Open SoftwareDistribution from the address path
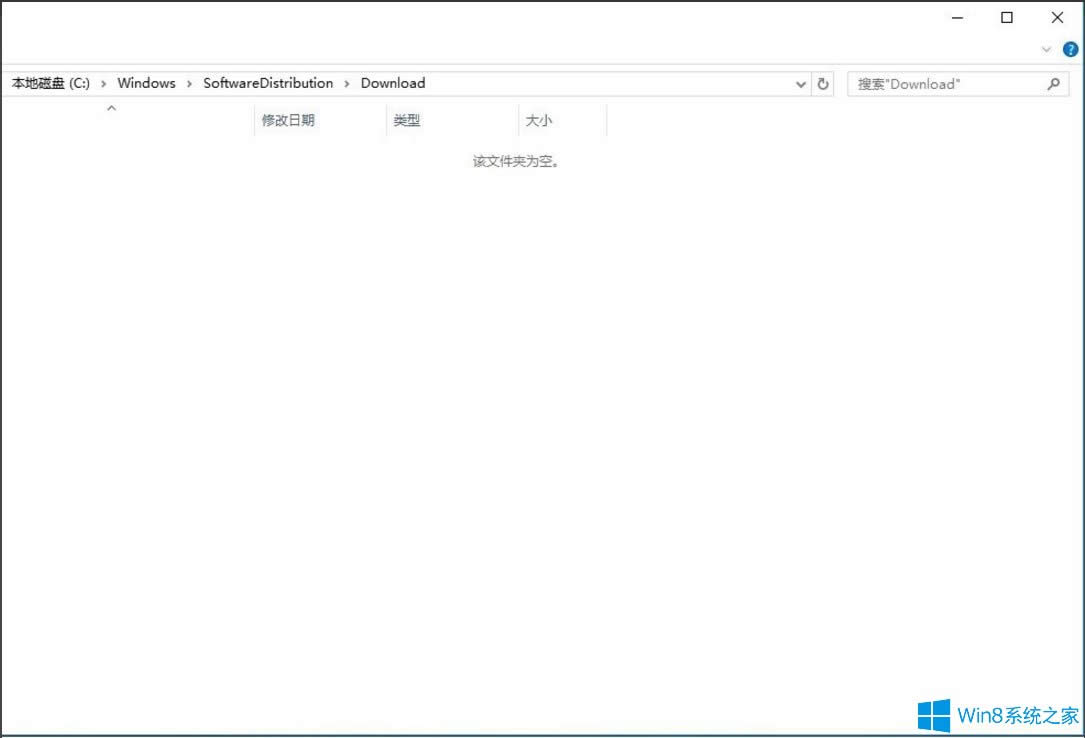The height and width of the screenshot is (738, 1085). point(268,83)
